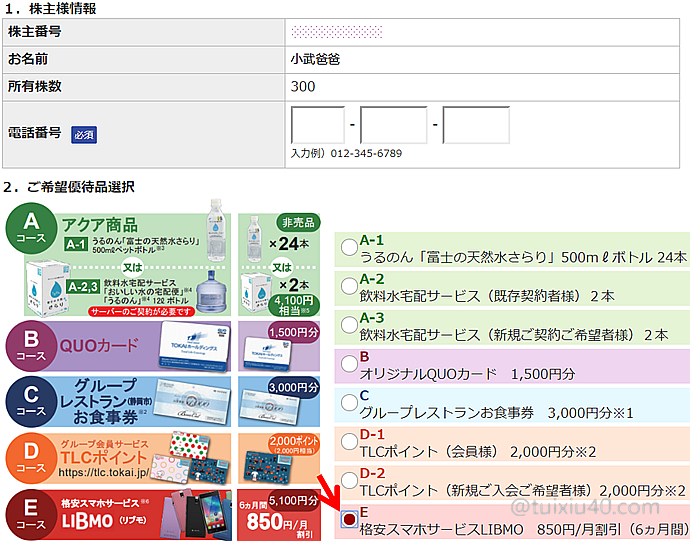Select the A-1 うるのん 500mℓ bottle radio button

(349, 247)
